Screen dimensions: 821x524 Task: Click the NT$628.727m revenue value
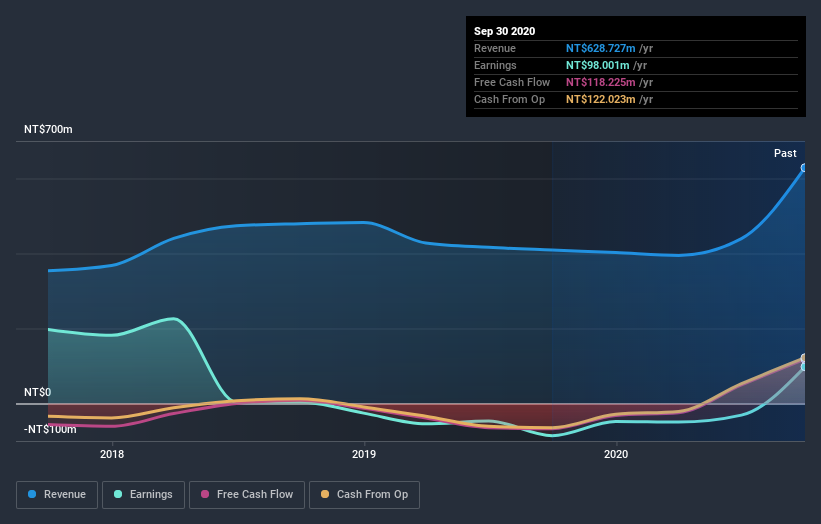tap(601, 48)
